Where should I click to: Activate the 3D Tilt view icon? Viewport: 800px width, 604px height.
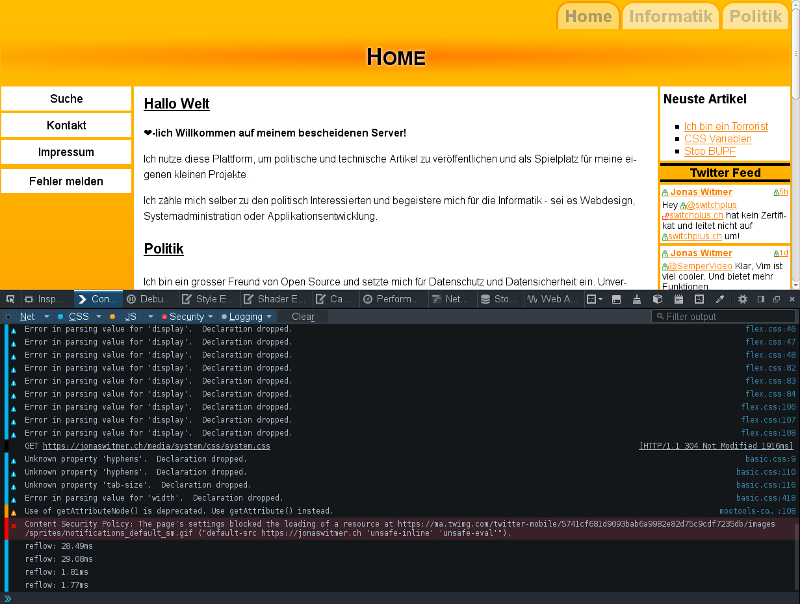(658, 299)
